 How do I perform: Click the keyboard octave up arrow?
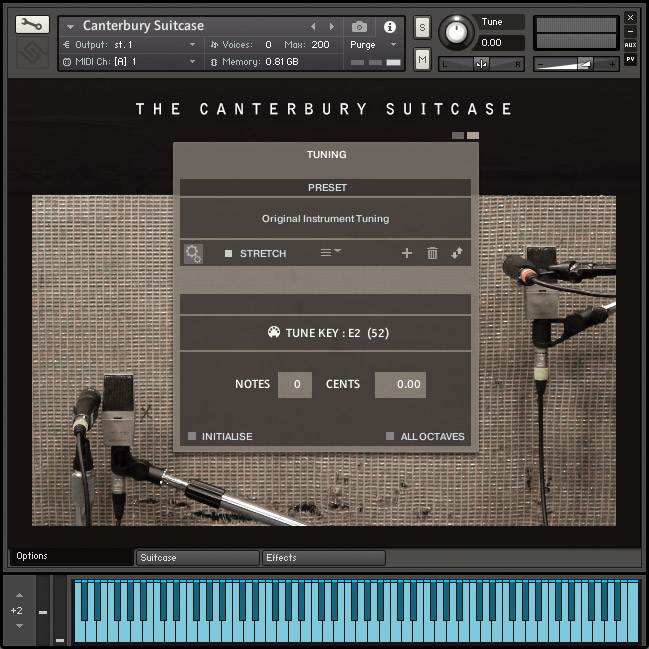[19, 595]
